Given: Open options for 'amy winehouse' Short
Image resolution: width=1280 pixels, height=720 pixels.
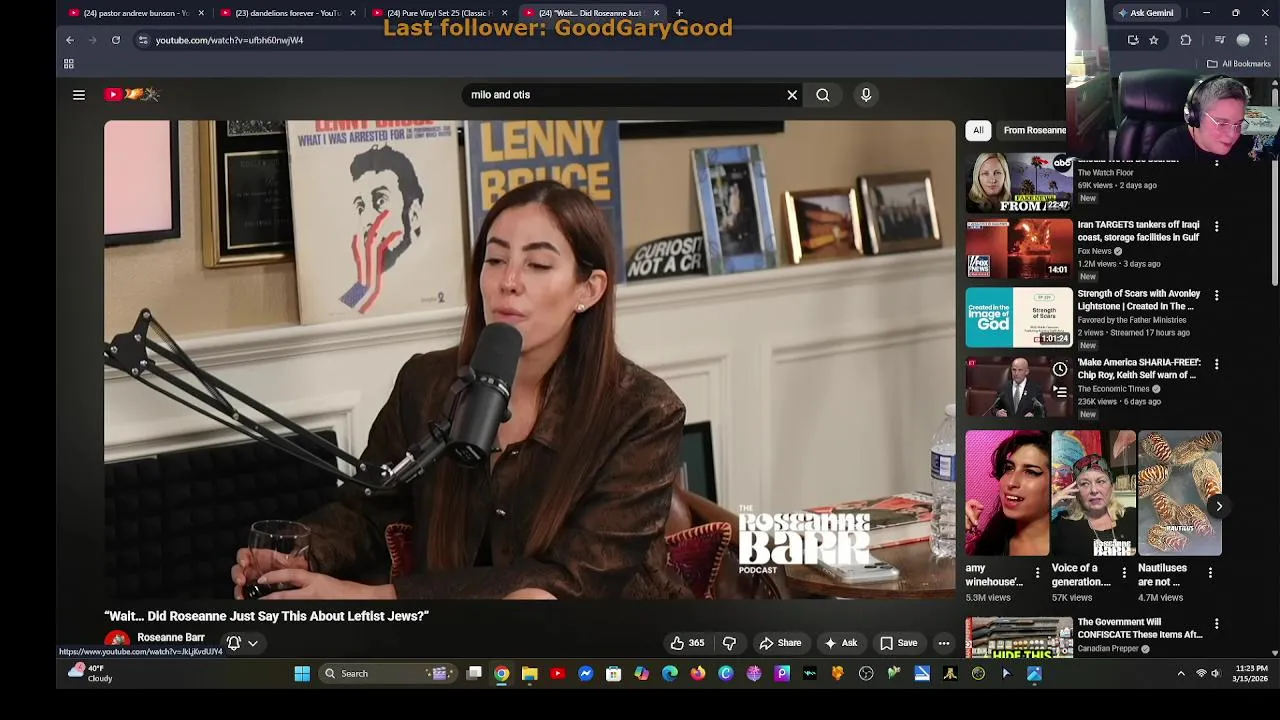Looking at the screenshot, I should [1037, 573].
